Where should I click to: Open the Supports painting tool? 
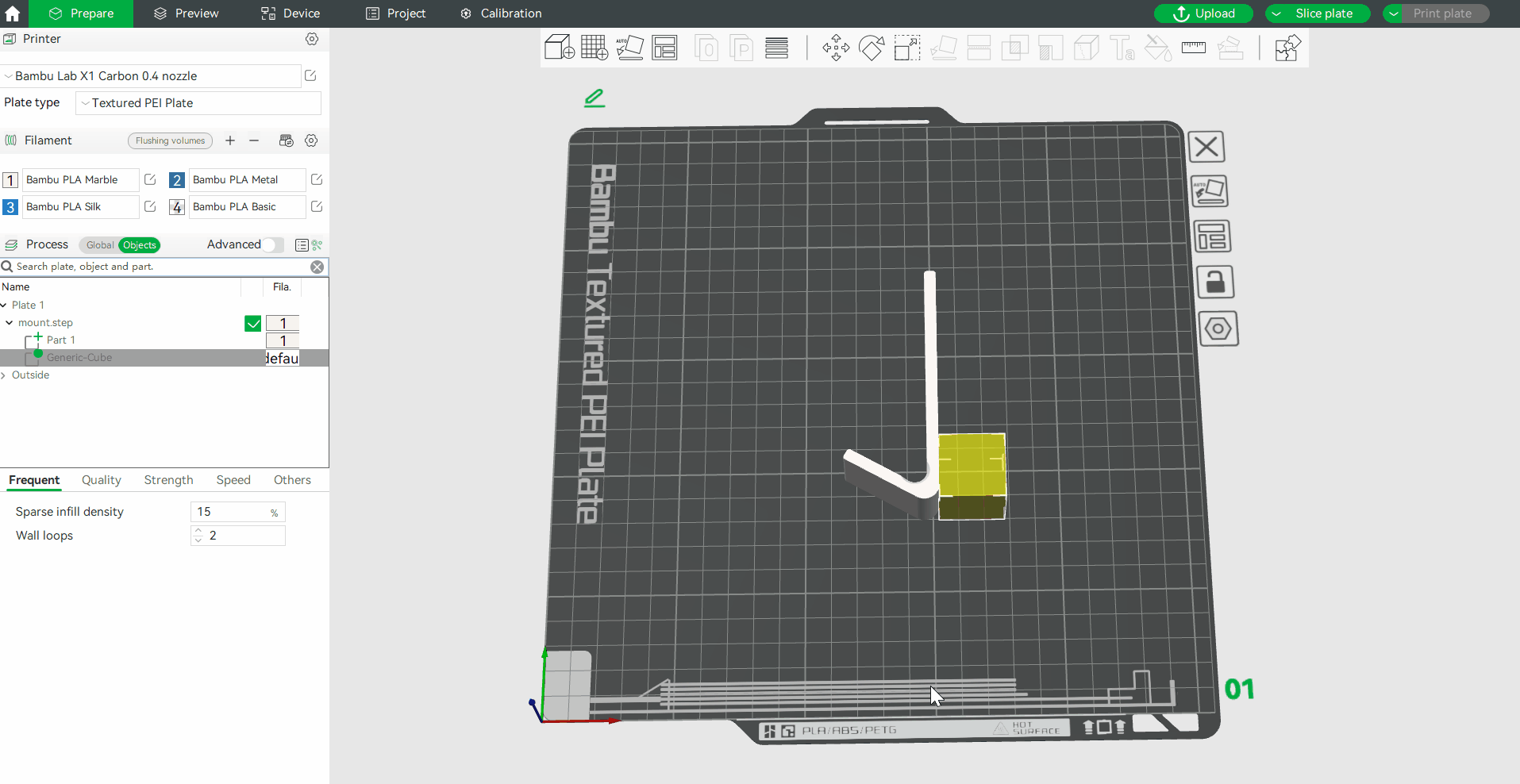1050,48
